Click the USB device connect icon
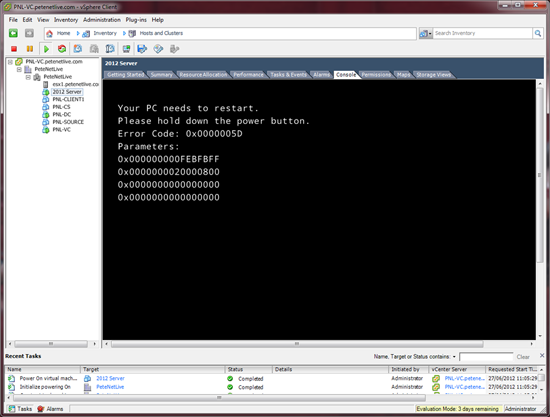This screenshot has height=417, width=550. tap(174, 49)
